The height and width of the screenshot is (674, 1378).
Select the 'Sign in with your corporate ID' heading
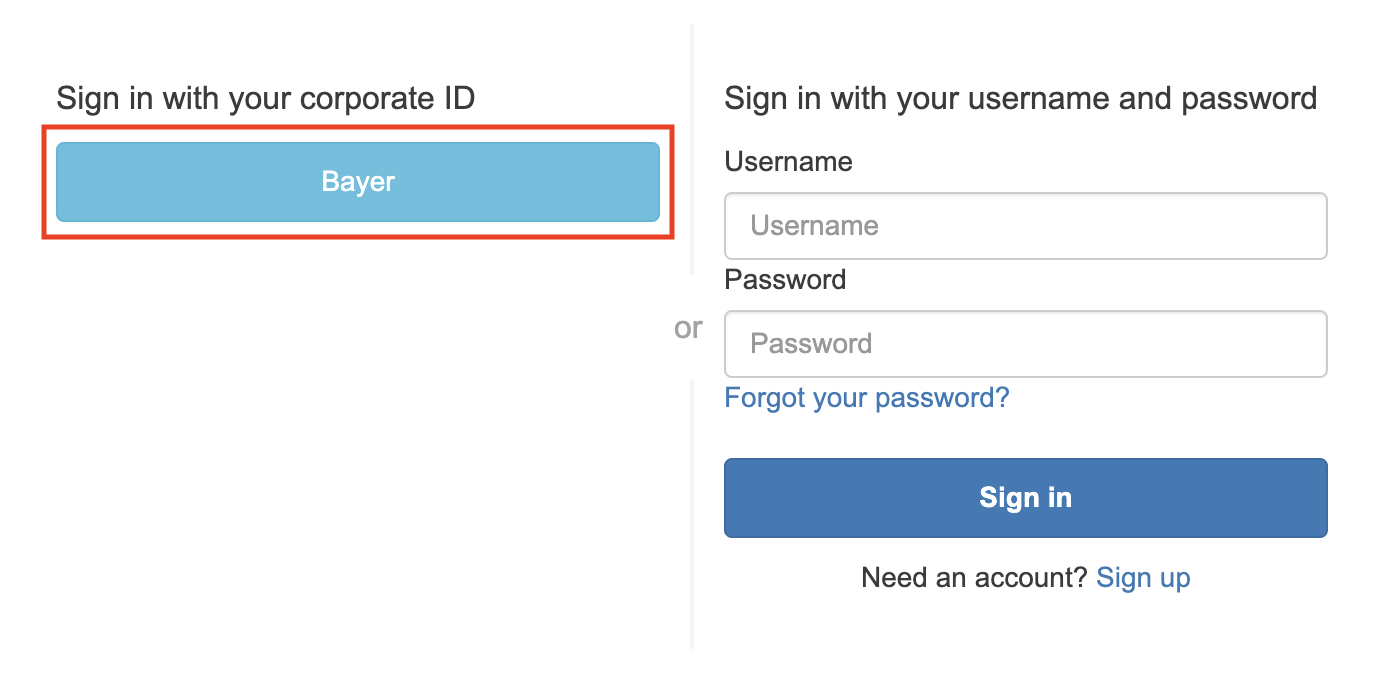click(x=265, y=99)
